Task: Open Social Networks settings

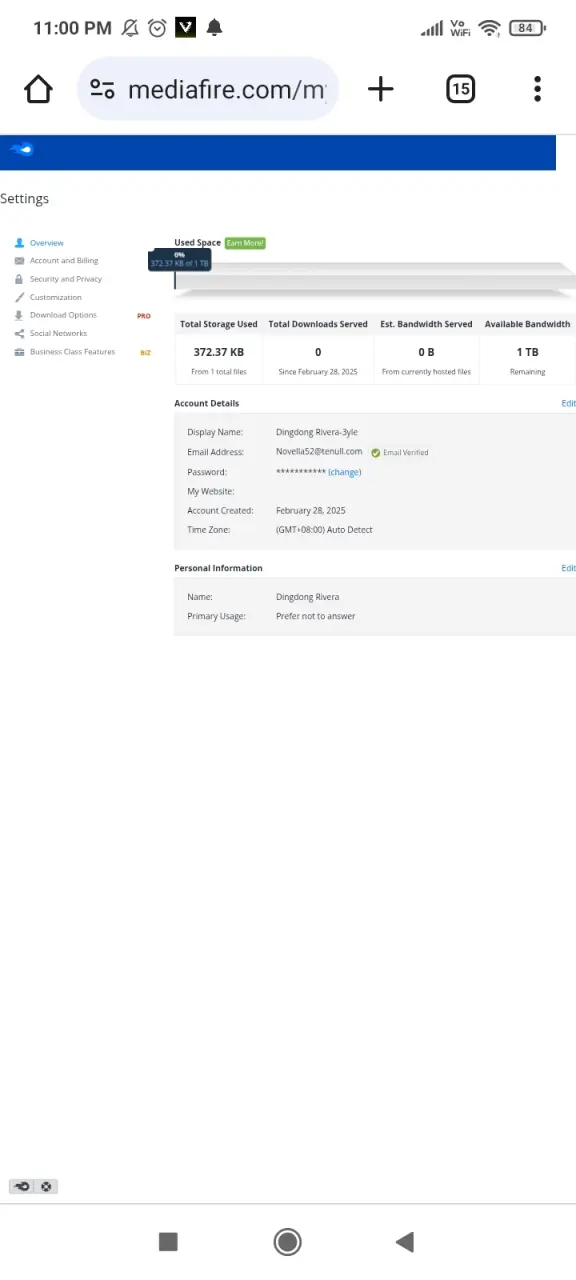Action: tap(58, 333)
